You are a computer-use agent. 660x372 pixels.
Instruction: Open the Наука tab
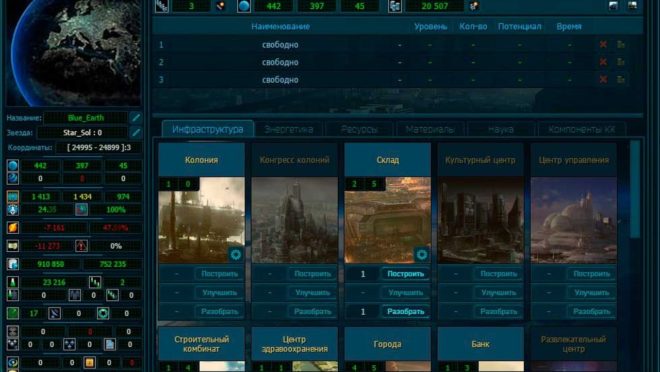tap(501, 129)
